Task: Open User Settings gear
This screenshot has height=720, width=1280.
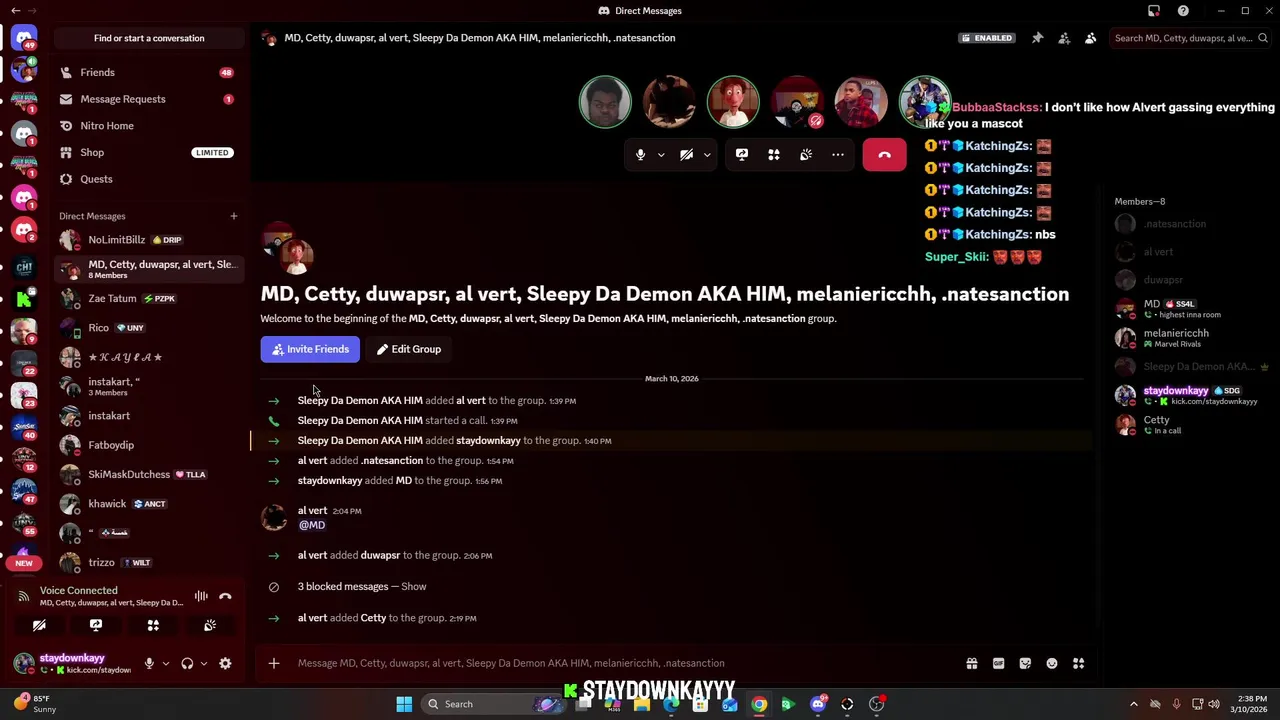Action: [225, 663]
